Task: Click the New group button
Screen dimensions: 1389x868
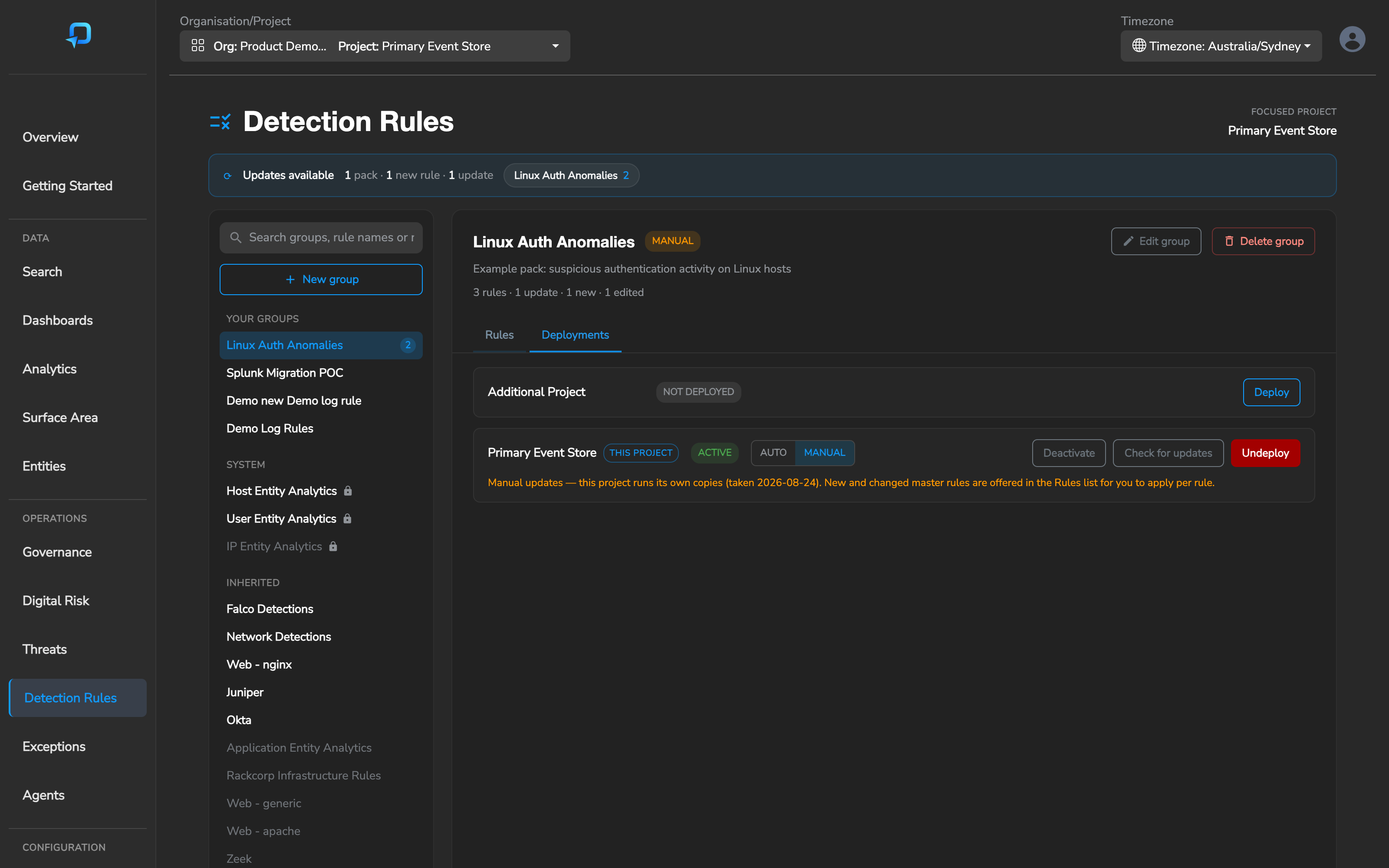Action: coord(321,279)
